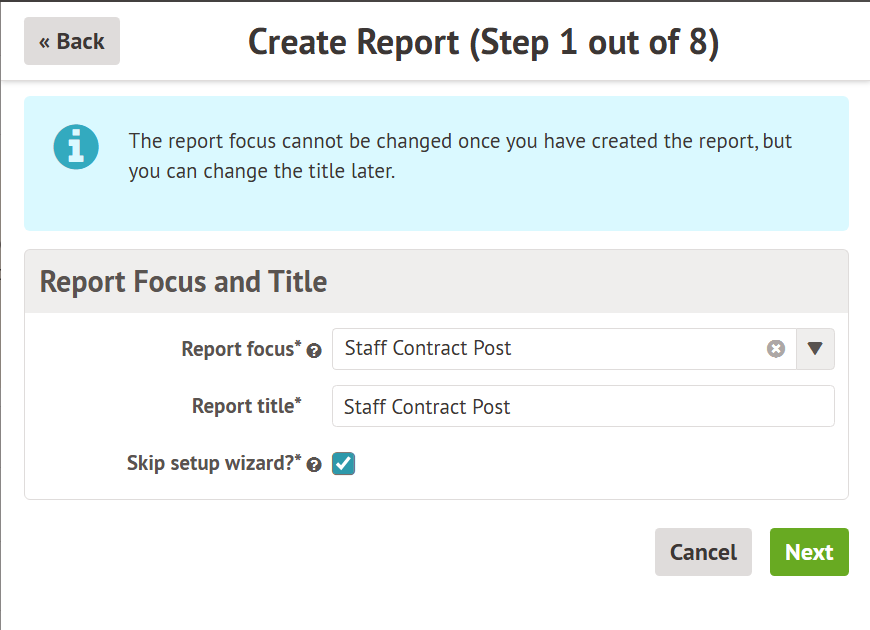Click the 'Skip setup wizard?' label text
The height and width of the screenshot is (630, 870).
[x=210, y=464]
